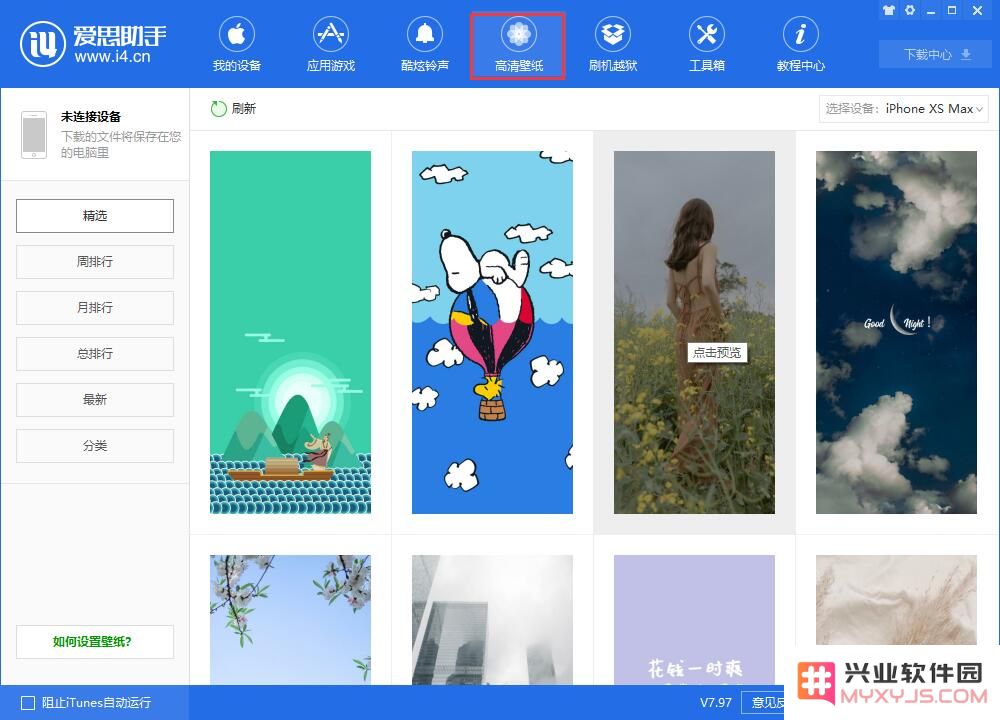
Task: Click the V7.97 version text
Action: pos(716,703)
